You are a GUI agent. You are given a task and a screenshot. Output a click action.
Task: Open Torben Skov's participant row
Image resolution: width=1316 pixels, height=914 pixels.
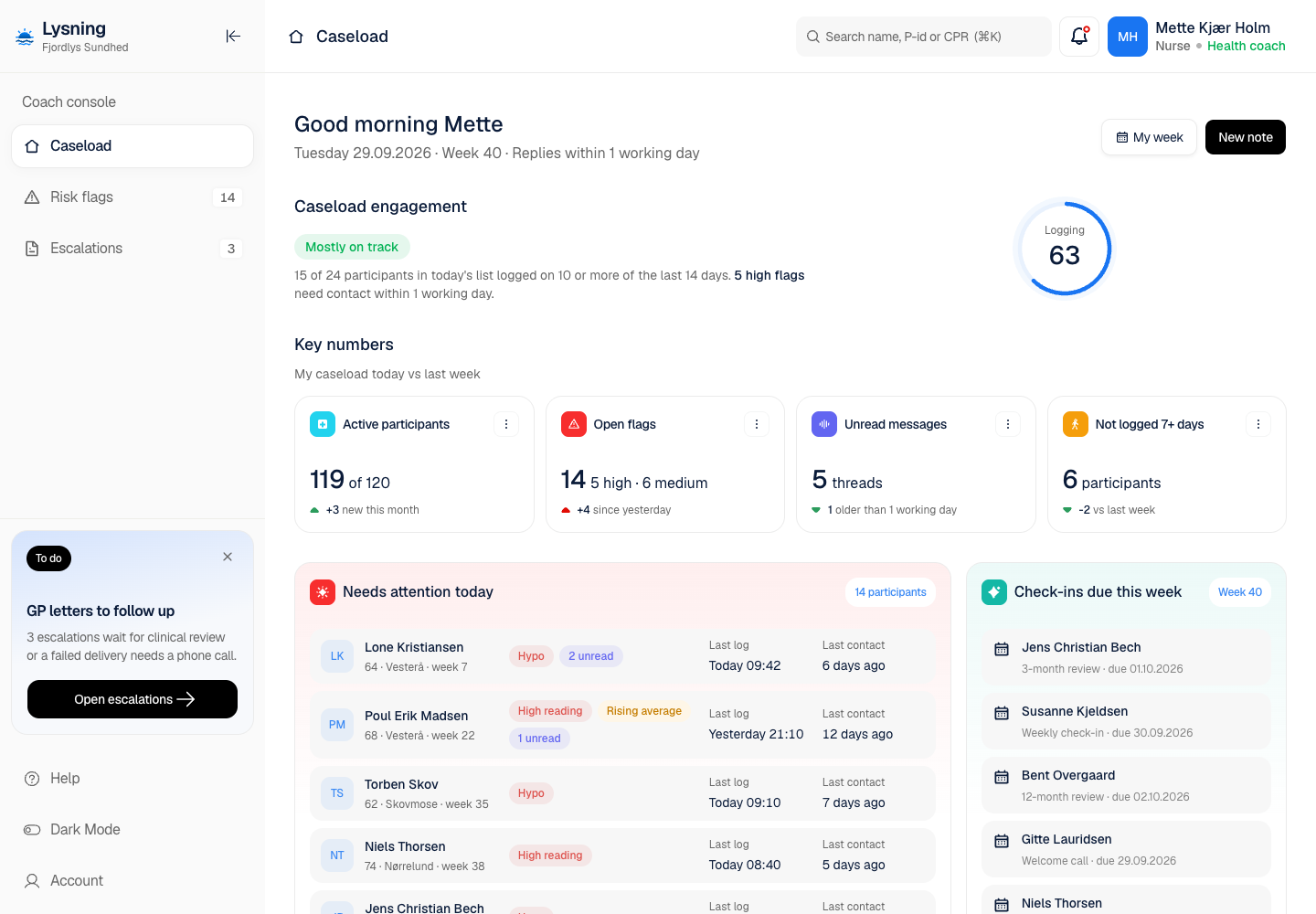click(x=622, y=793)
